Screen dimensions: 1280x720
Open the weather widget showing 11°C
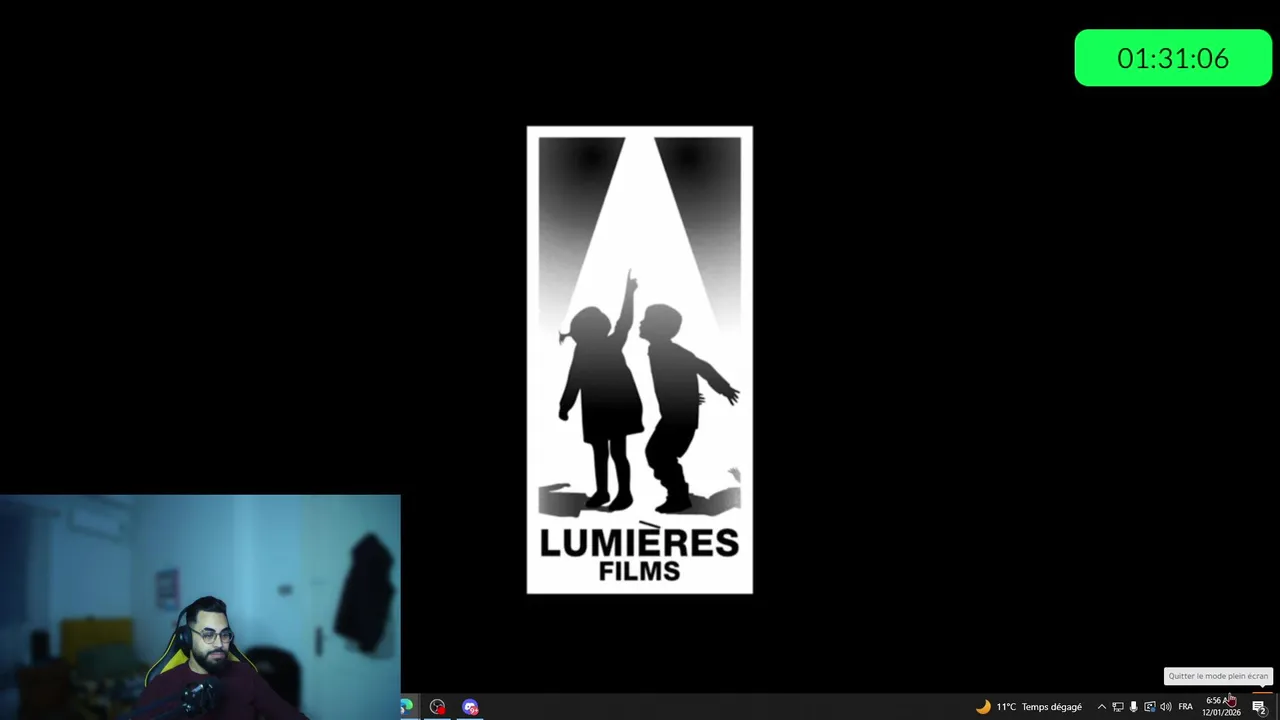click(x=1029, y=707)
